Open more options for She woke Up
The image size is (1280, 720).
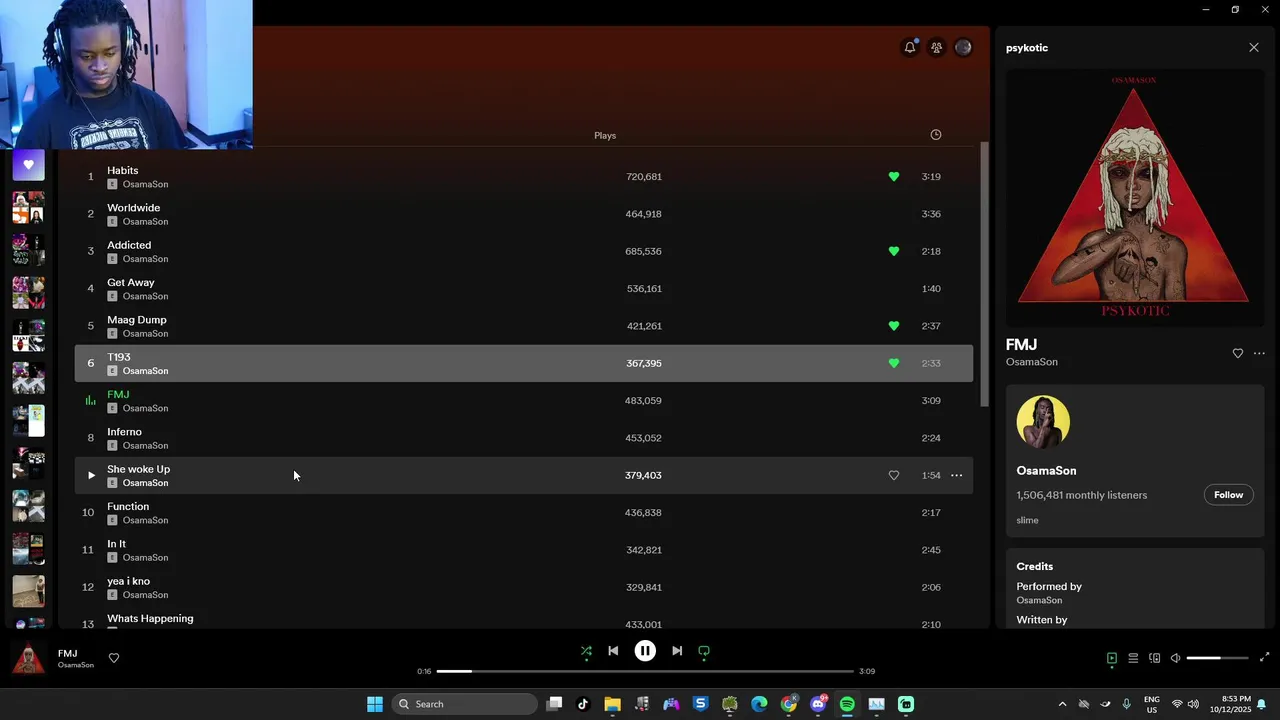point(956,475)
